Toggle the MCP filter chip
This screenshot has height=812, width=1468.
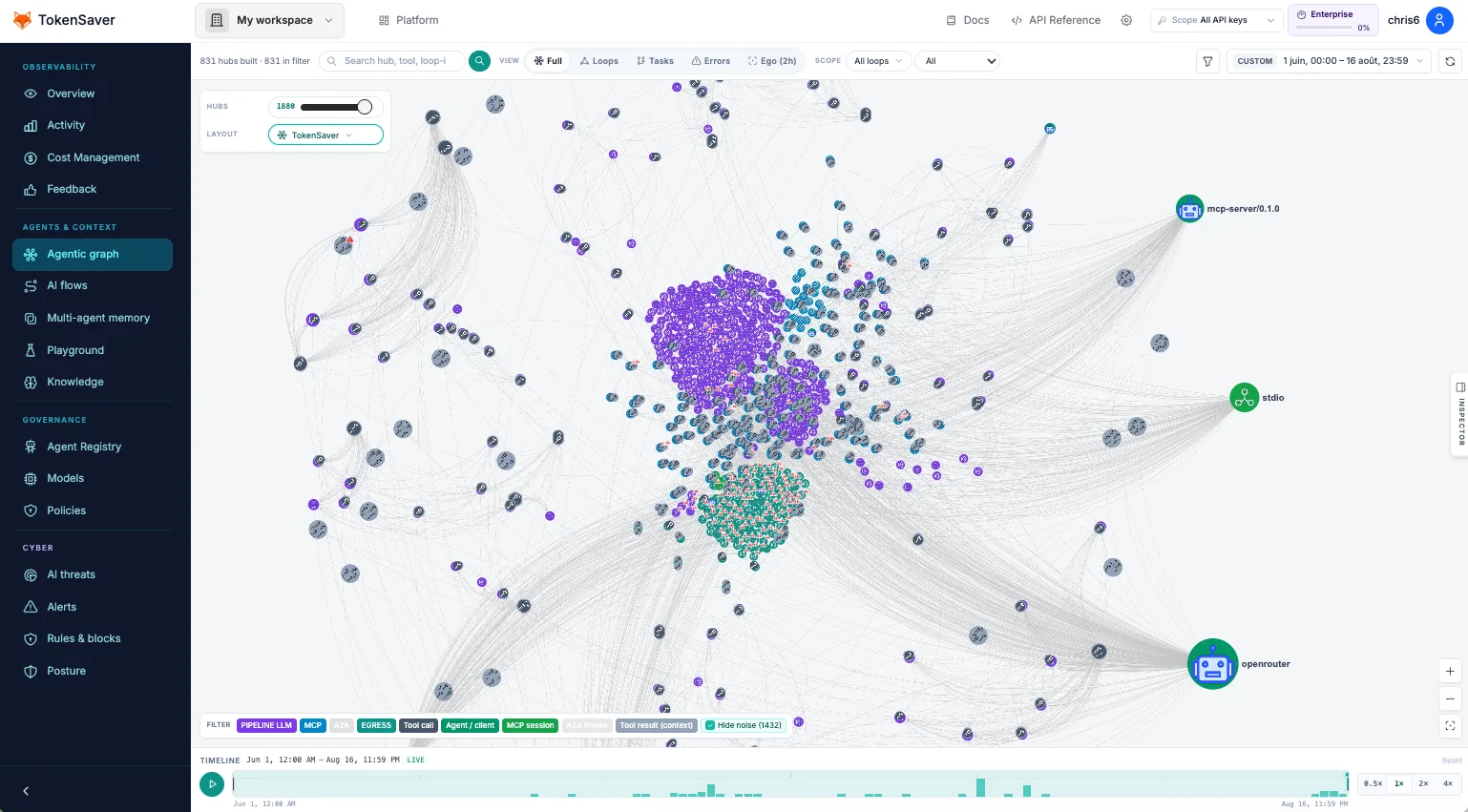click(x=313, y=725)
